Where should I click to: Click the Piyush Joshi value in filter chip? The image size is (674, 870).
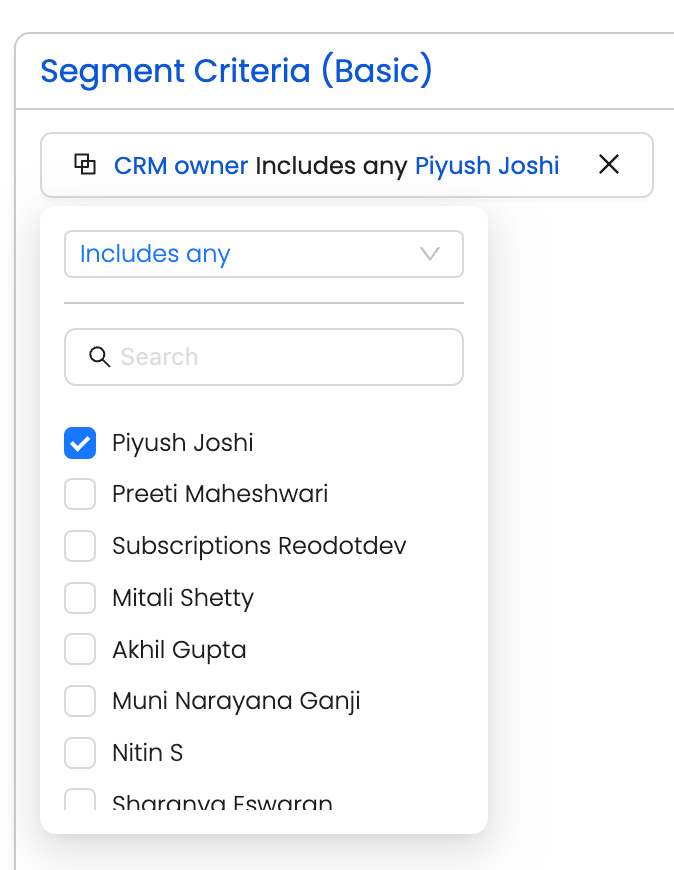487,165
